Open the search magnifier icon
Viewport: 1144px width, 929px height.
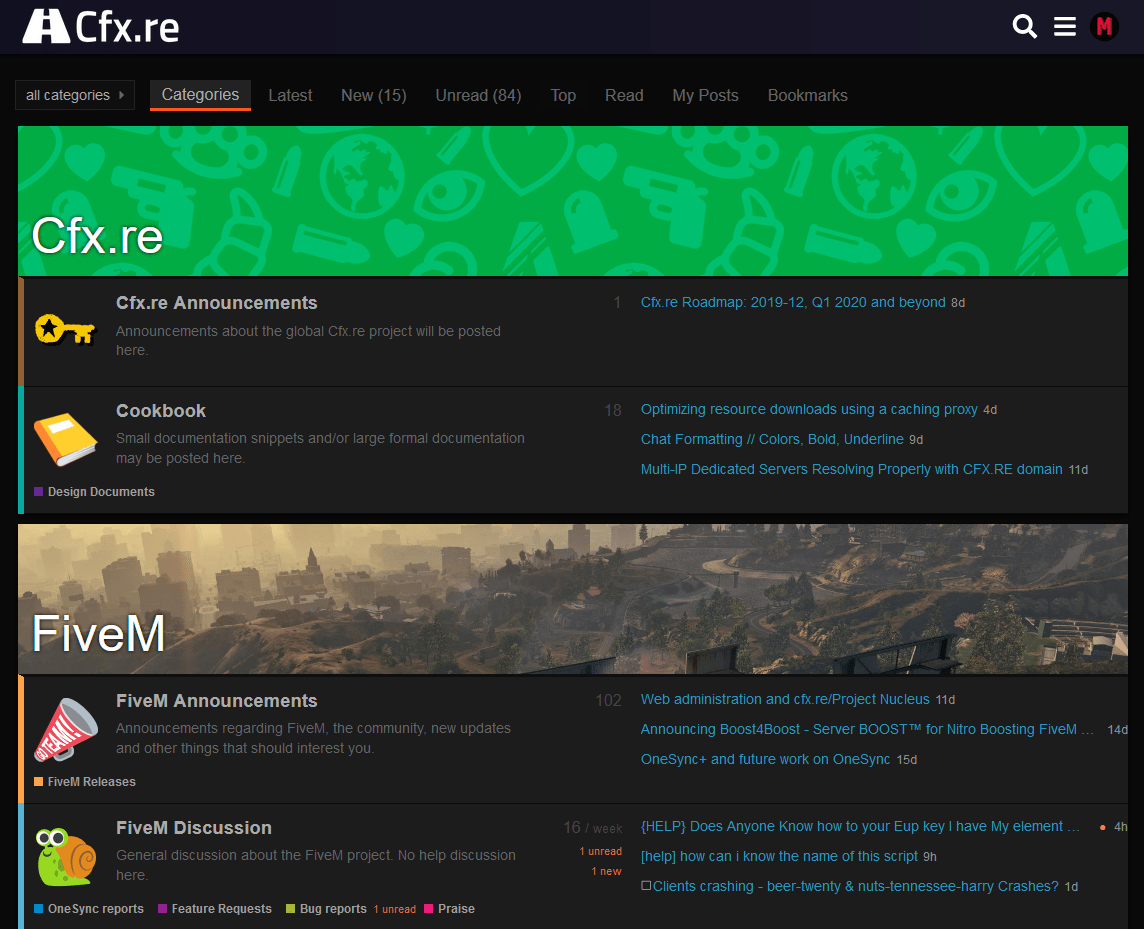[1024, 26]
